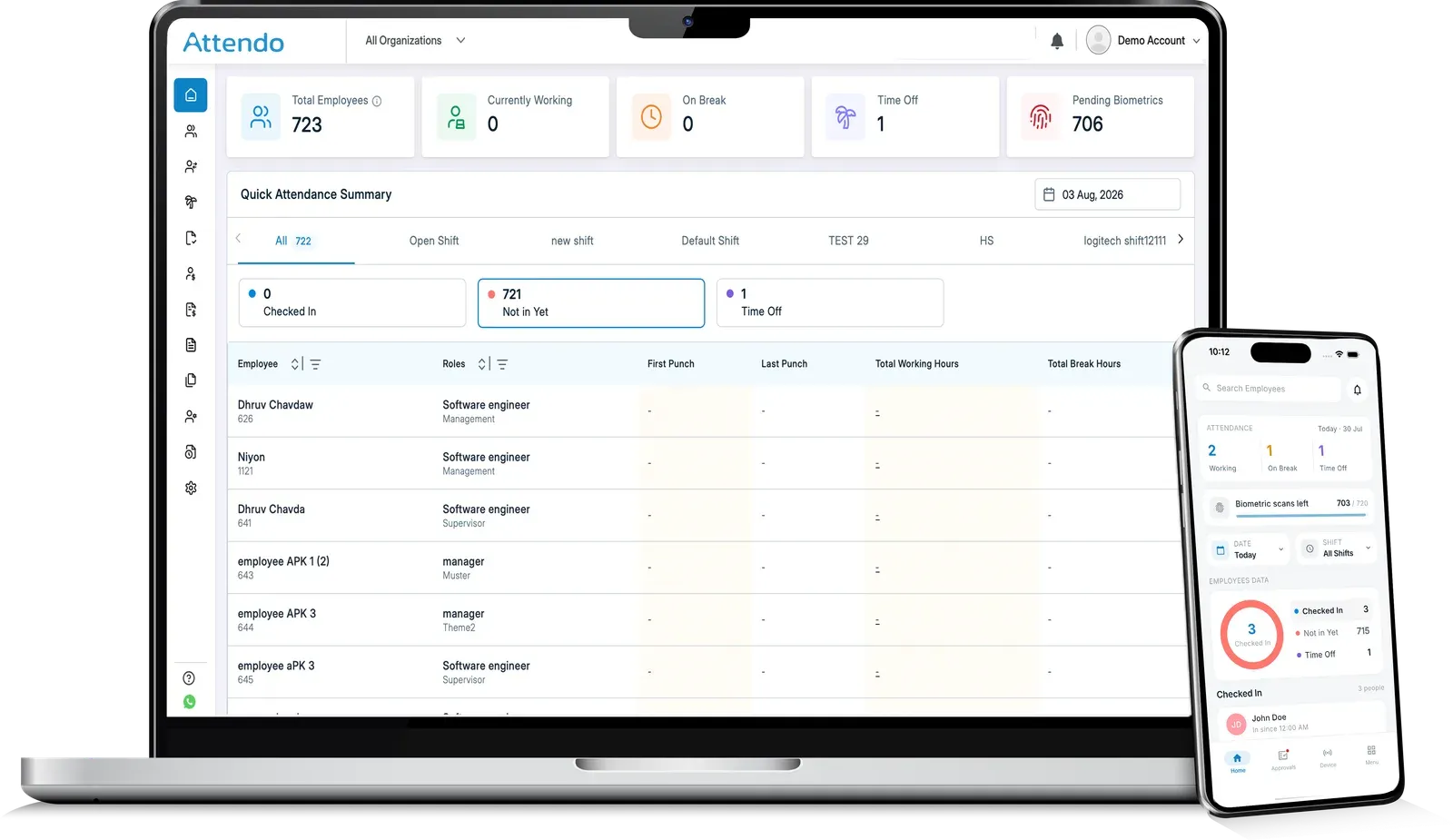Tap the John Doe entry on phone
1453x840 pixels.
coord(1300,723)
